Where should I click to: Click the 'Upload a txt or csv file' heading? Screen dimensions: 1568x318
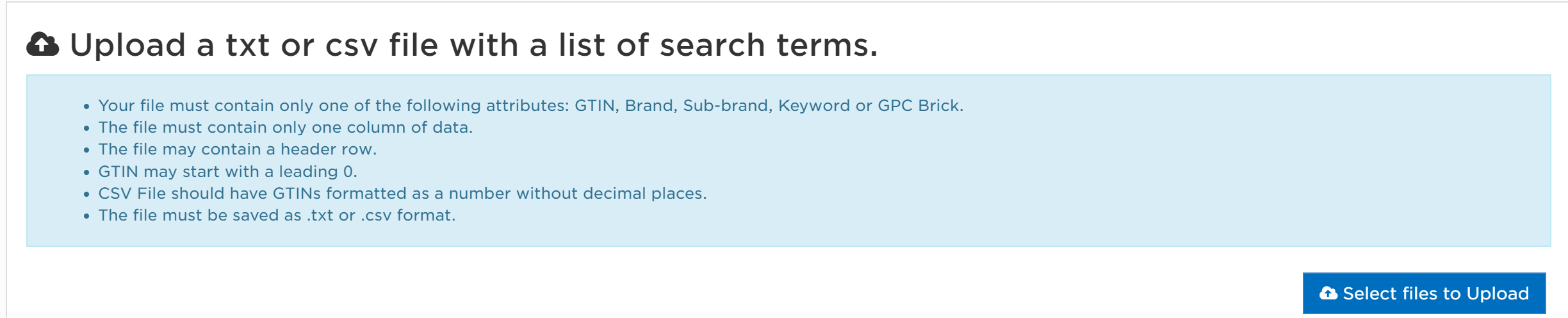click(x=473, y=45)
